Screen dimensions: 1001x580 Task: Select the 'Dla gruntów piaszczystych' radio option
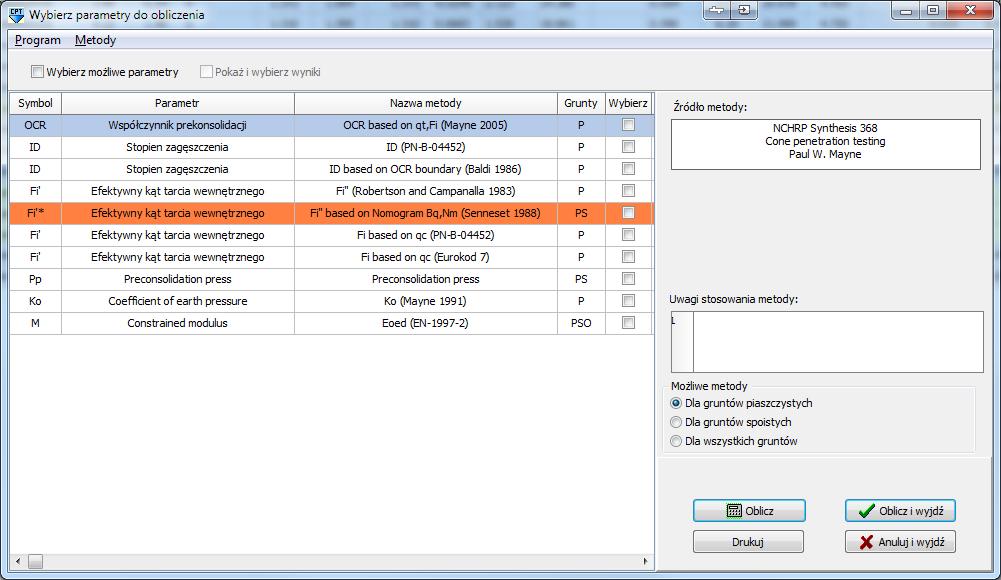coord(676,403)
